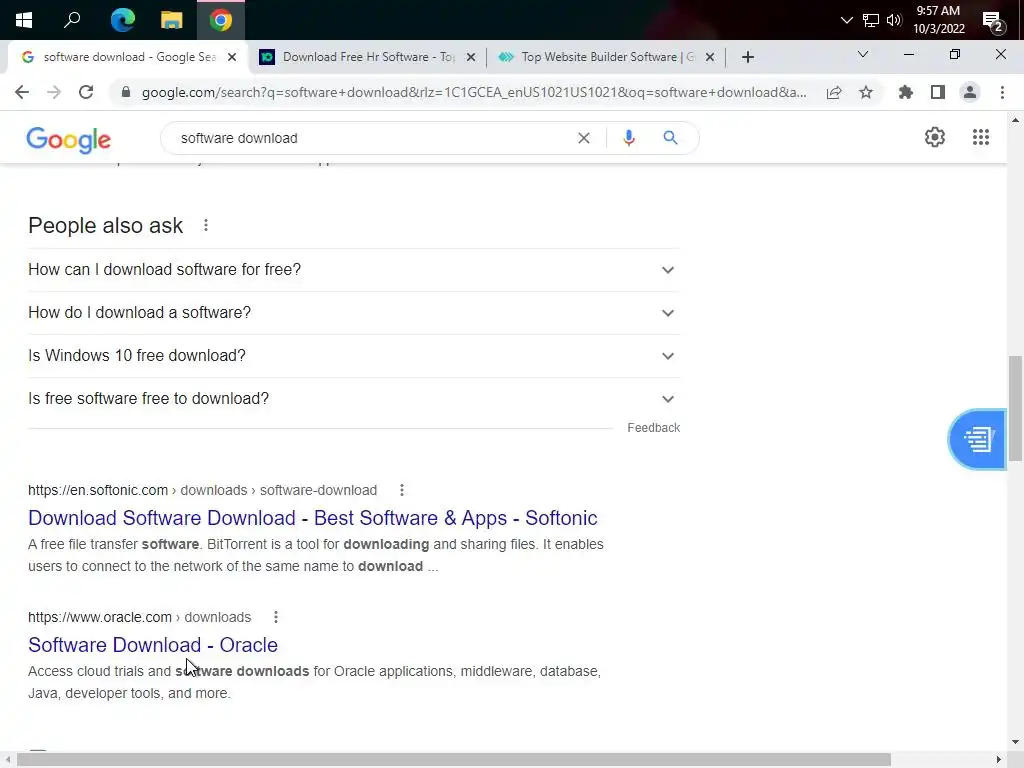Open Google quick settings gear
The height and width of the screenshot is (768, 1024).
tap(935, 137)
